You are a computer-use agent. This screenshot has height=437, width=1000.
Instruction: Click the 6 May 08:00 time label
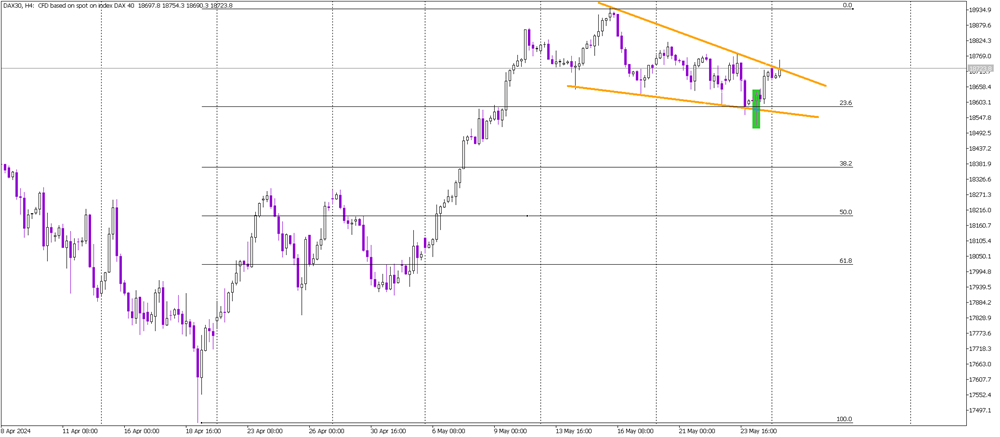click(448, 430)
